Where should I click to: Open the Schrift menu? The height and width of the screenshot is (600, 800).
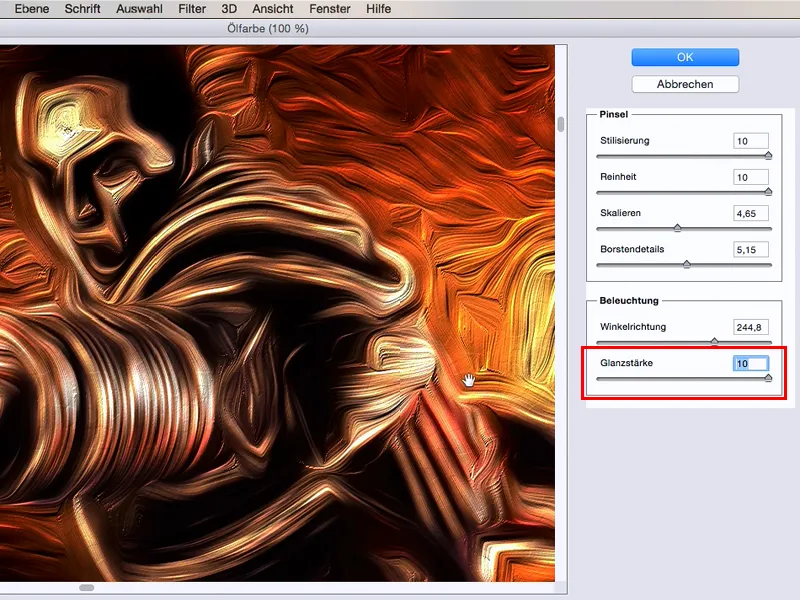(x=82, y=9)
